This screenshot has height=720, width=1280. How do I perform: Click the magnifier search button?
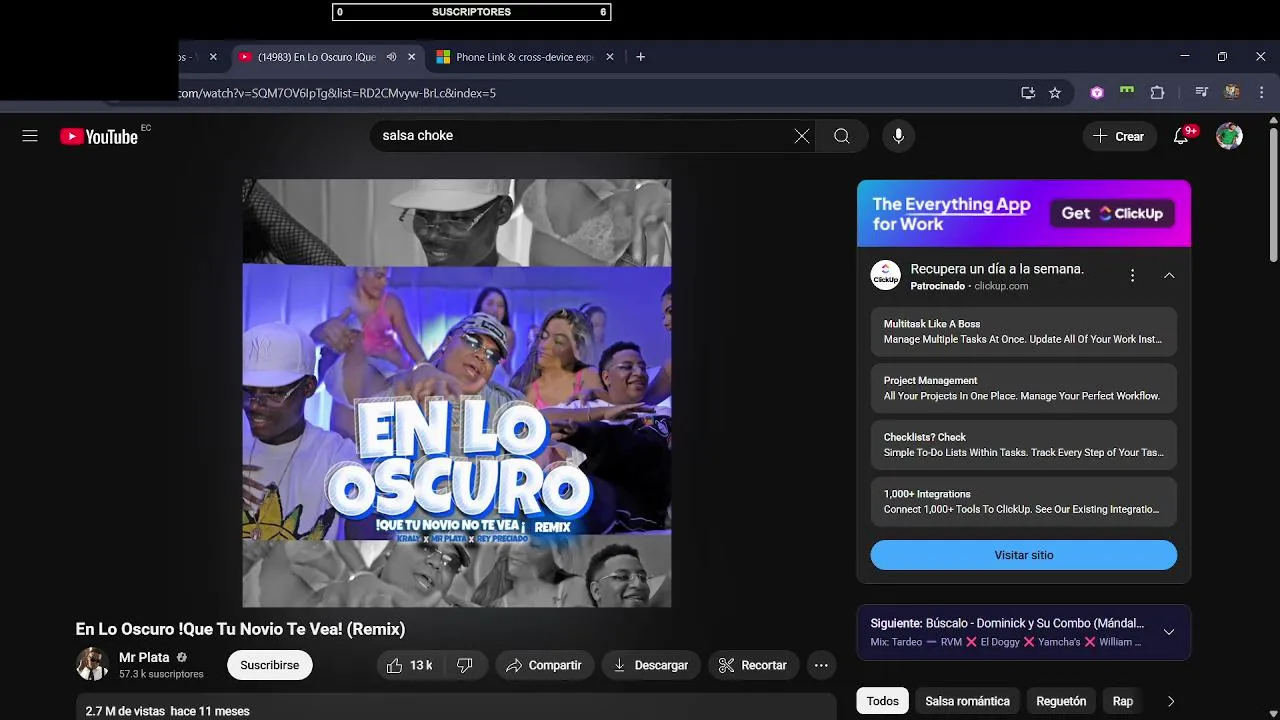(842, 136)
